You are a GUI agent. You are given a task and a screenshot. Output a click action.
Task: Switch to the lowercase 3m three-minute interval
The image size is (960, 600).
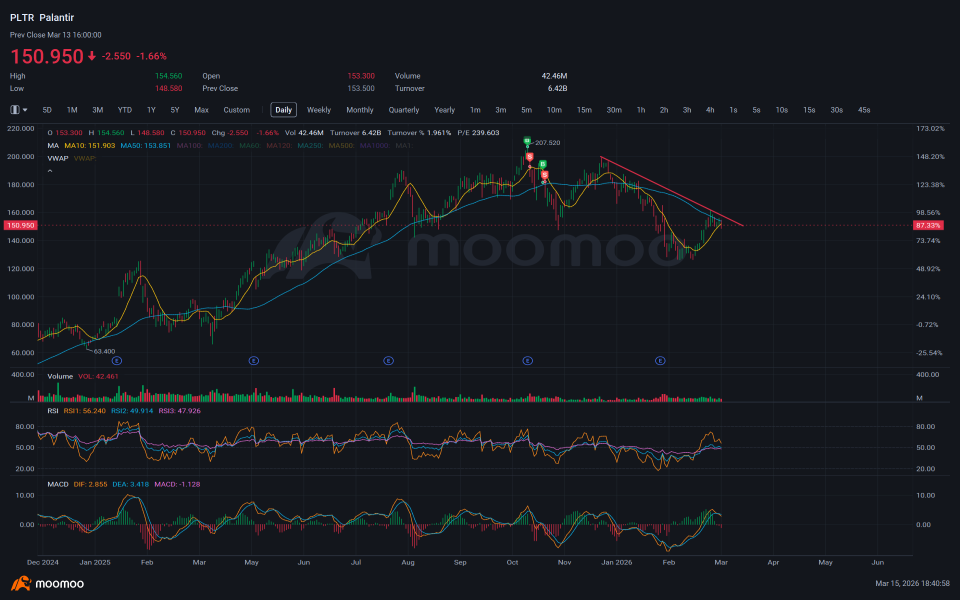point(501,110)
